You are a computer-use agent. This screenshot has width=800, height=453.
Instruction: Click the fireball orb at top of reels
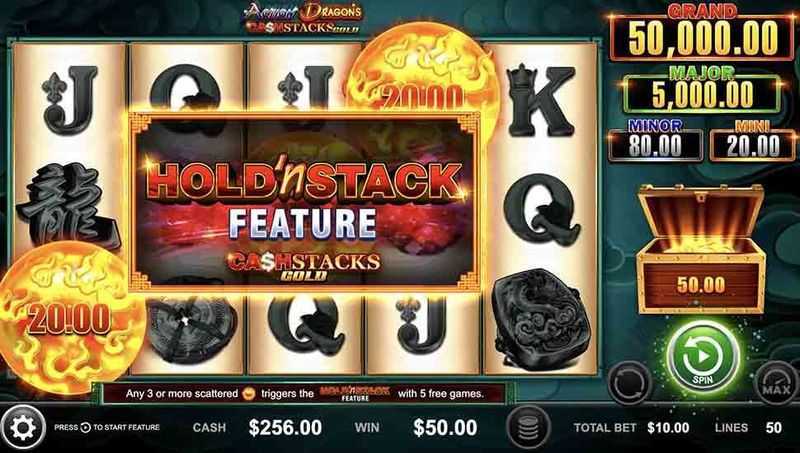point(422,69)
